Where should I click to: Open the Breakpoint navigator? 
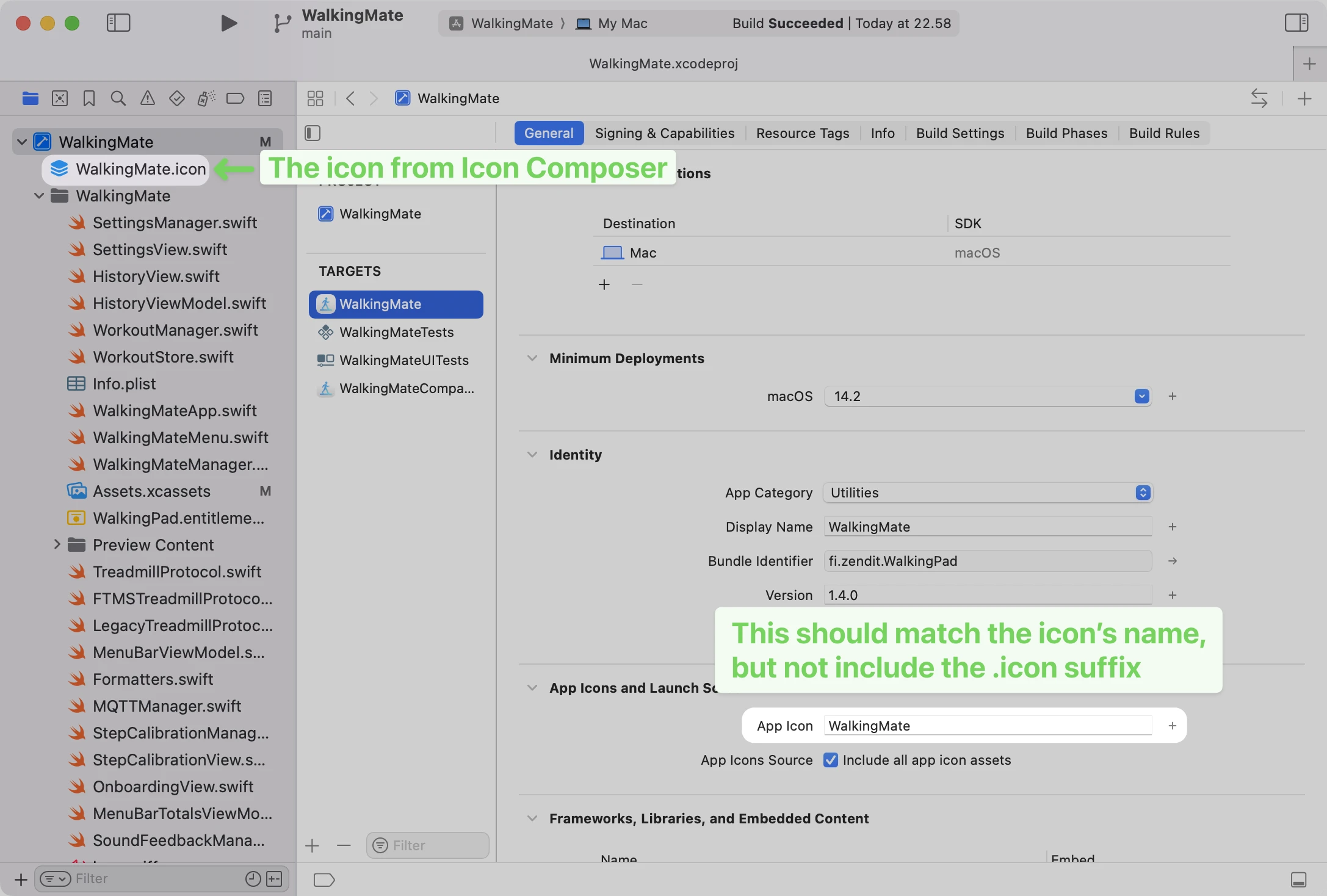tap(235, 98)
